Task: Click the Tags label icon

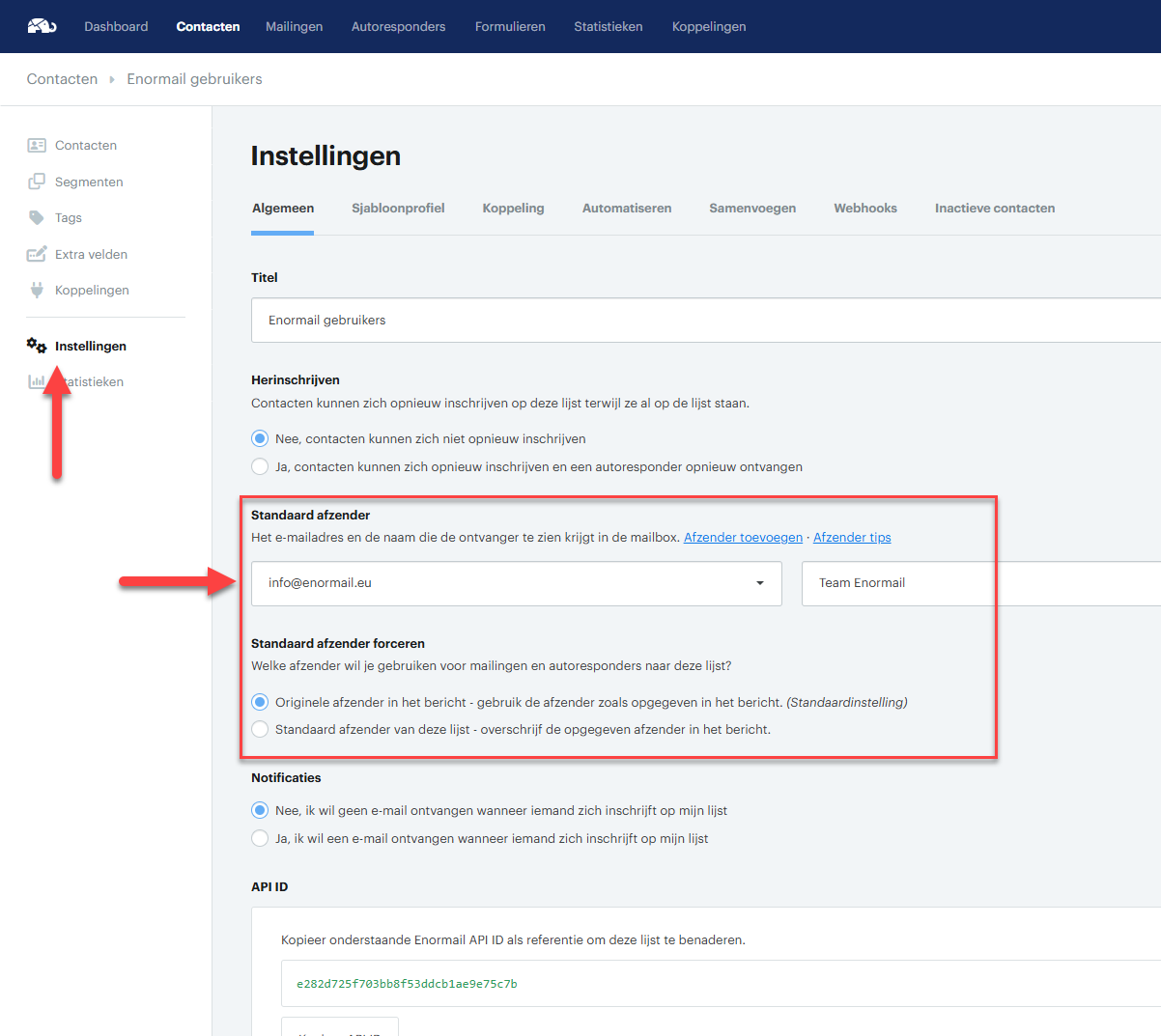Action: 37,217
